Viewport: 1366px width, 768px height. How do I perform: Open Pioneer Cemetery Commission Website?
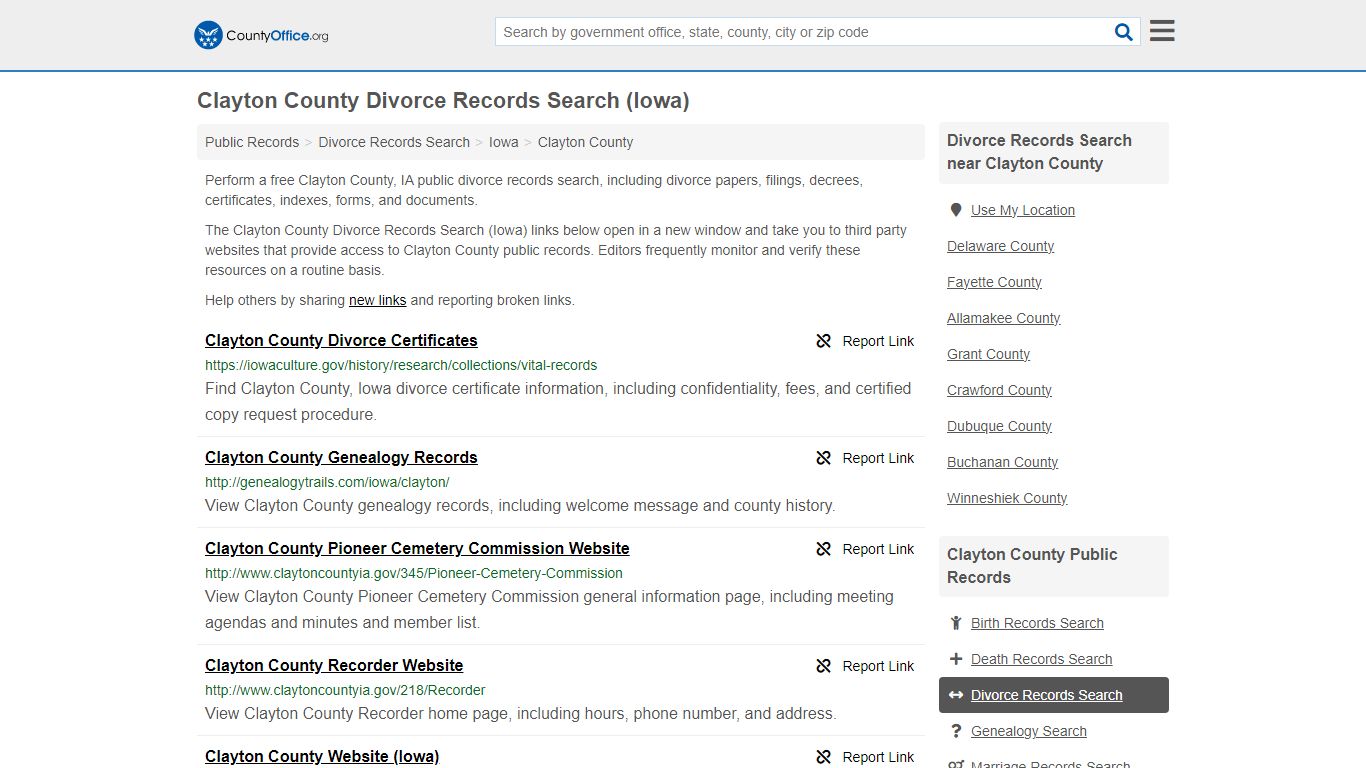point(417,548)
